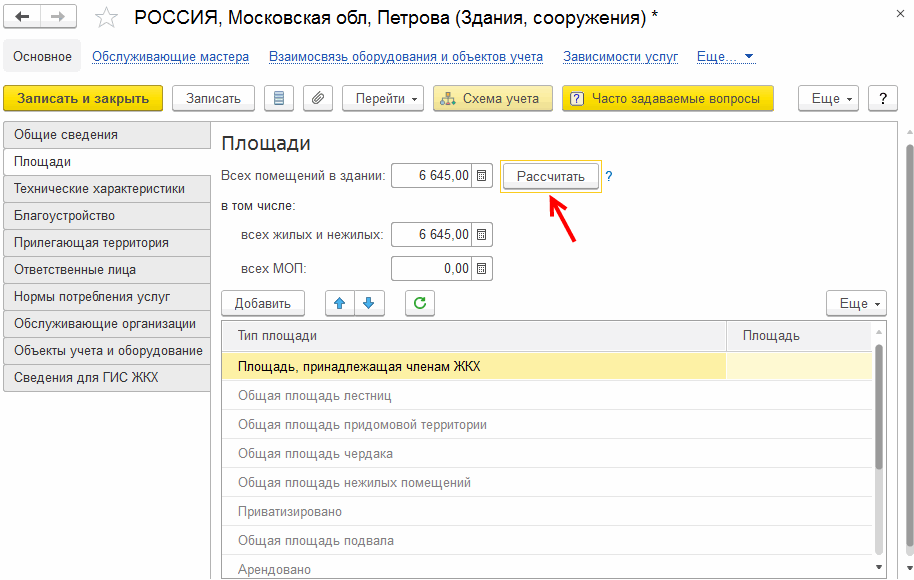Image resolution: width=914 pixels, height=580 pixels.
Task: Focus the Всех помещений в здании field
Action: tap(433, 175)
